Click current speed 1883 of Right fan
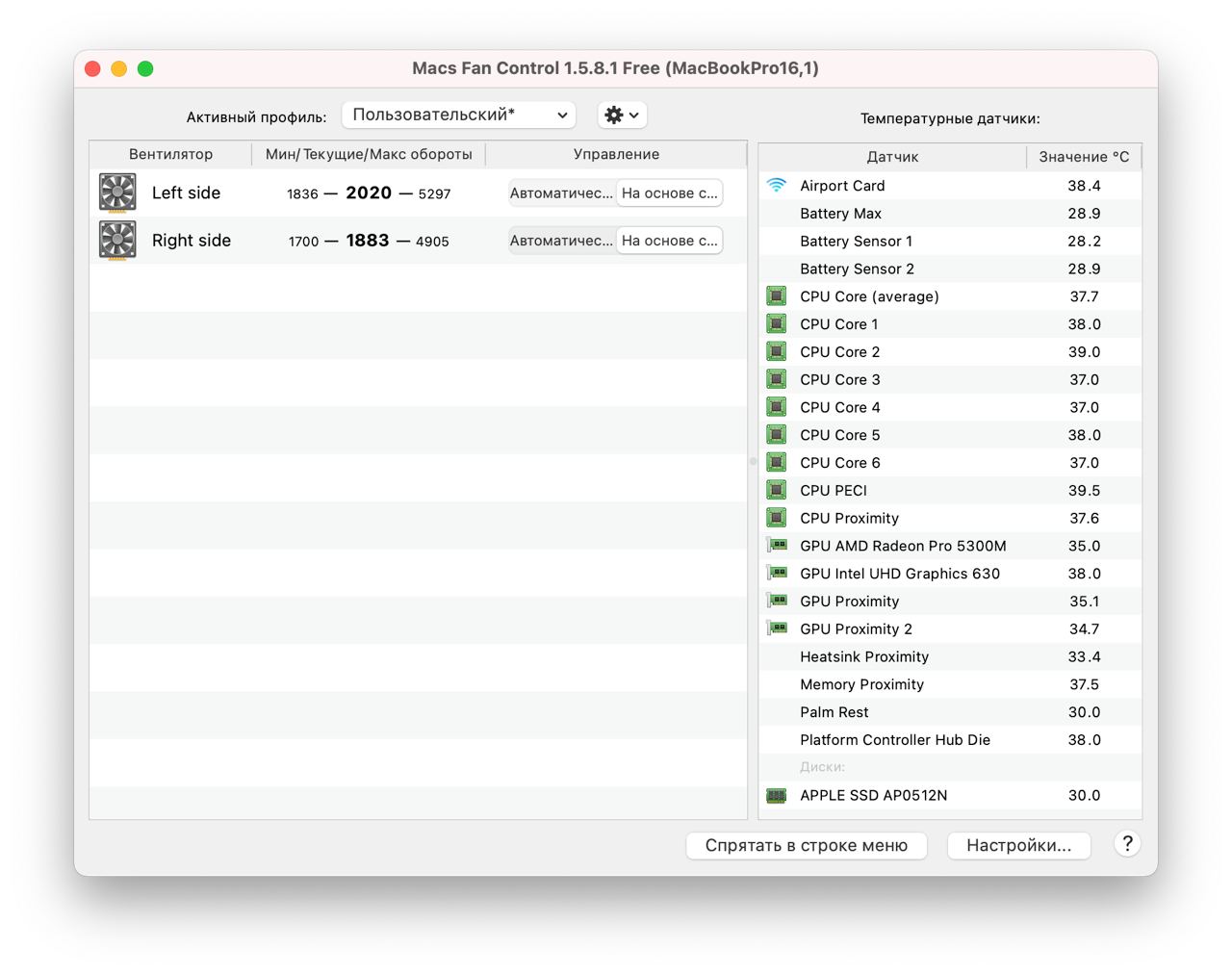The height and width of the screenshot is (974, 1232). pos(368,241)
